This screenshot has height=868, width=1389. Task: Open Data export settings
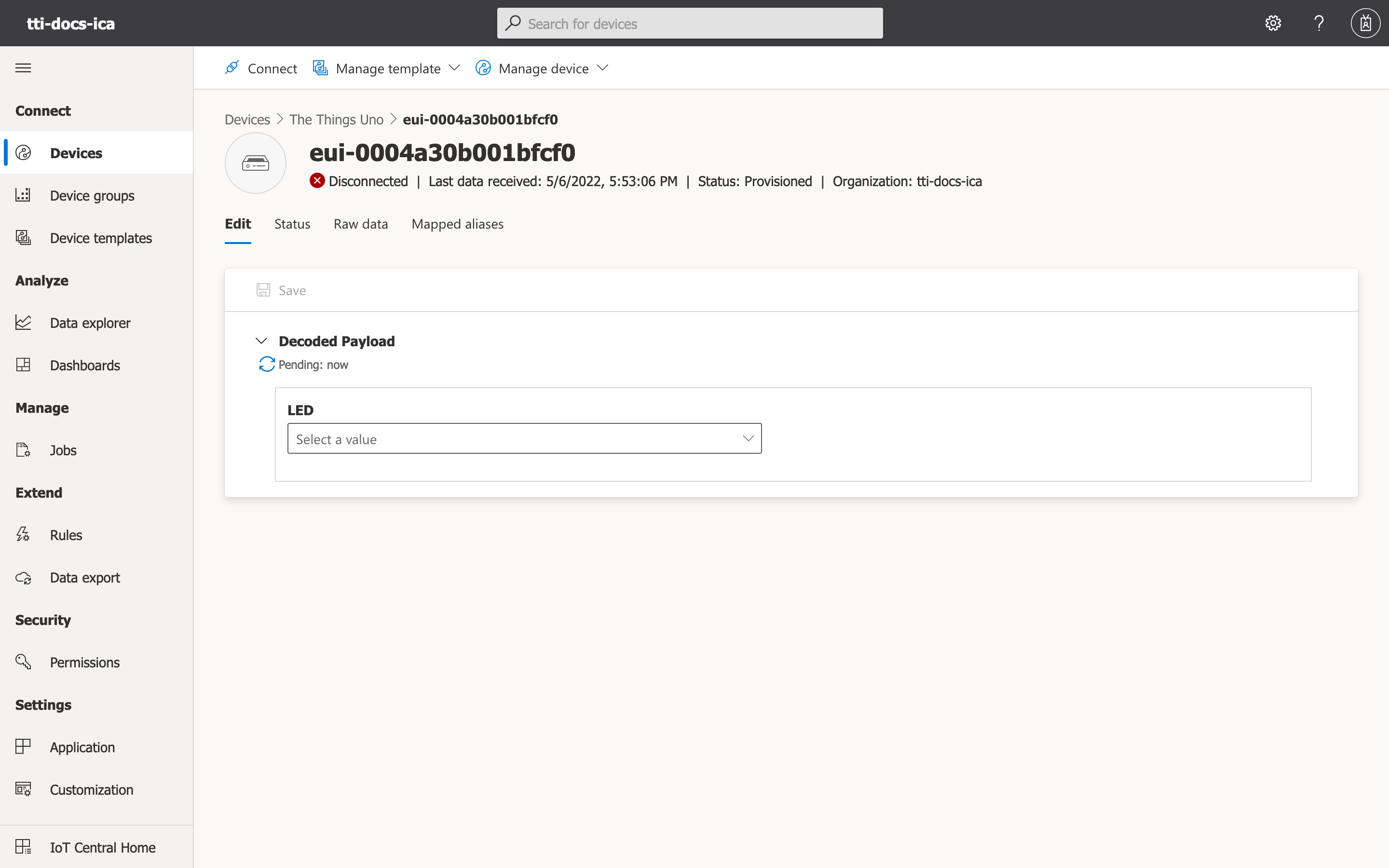click(84, 578)
